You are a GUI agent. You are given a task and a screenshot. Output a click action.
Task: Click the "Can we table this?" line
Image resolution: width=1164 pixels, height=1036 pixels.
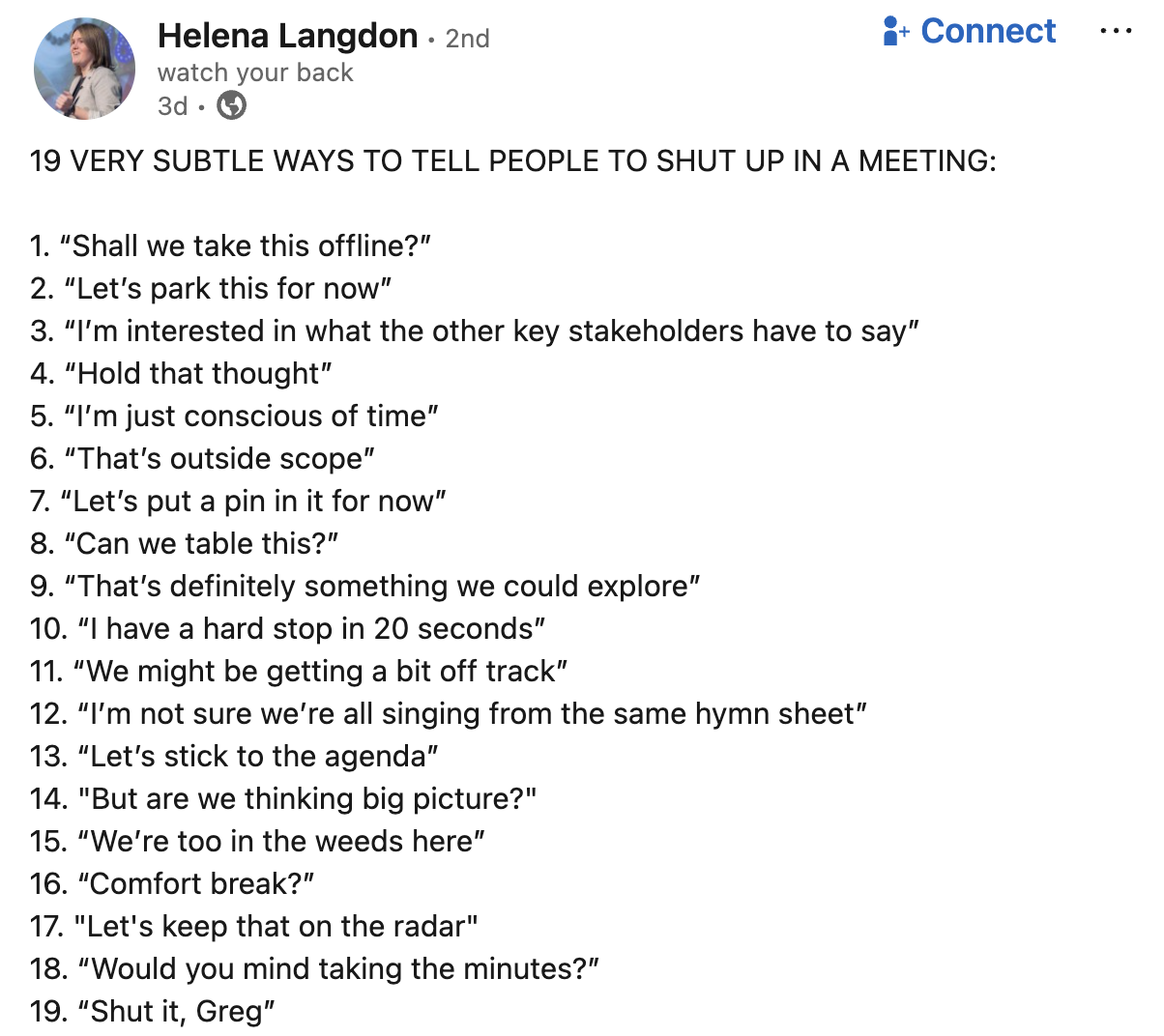pyautogui.click(x=185, y=543)
